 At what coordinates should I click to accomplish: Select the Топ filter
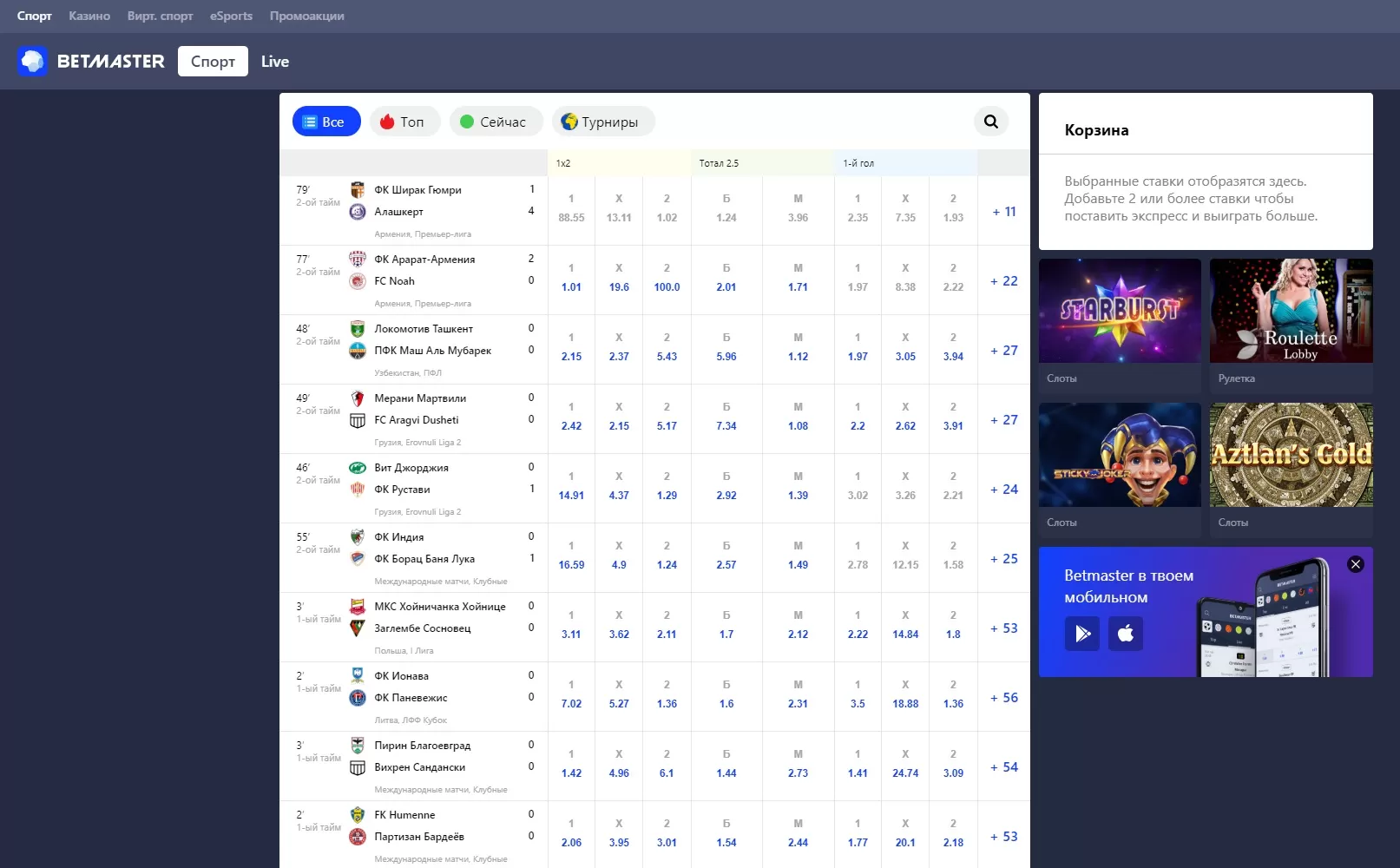point(404,122)
